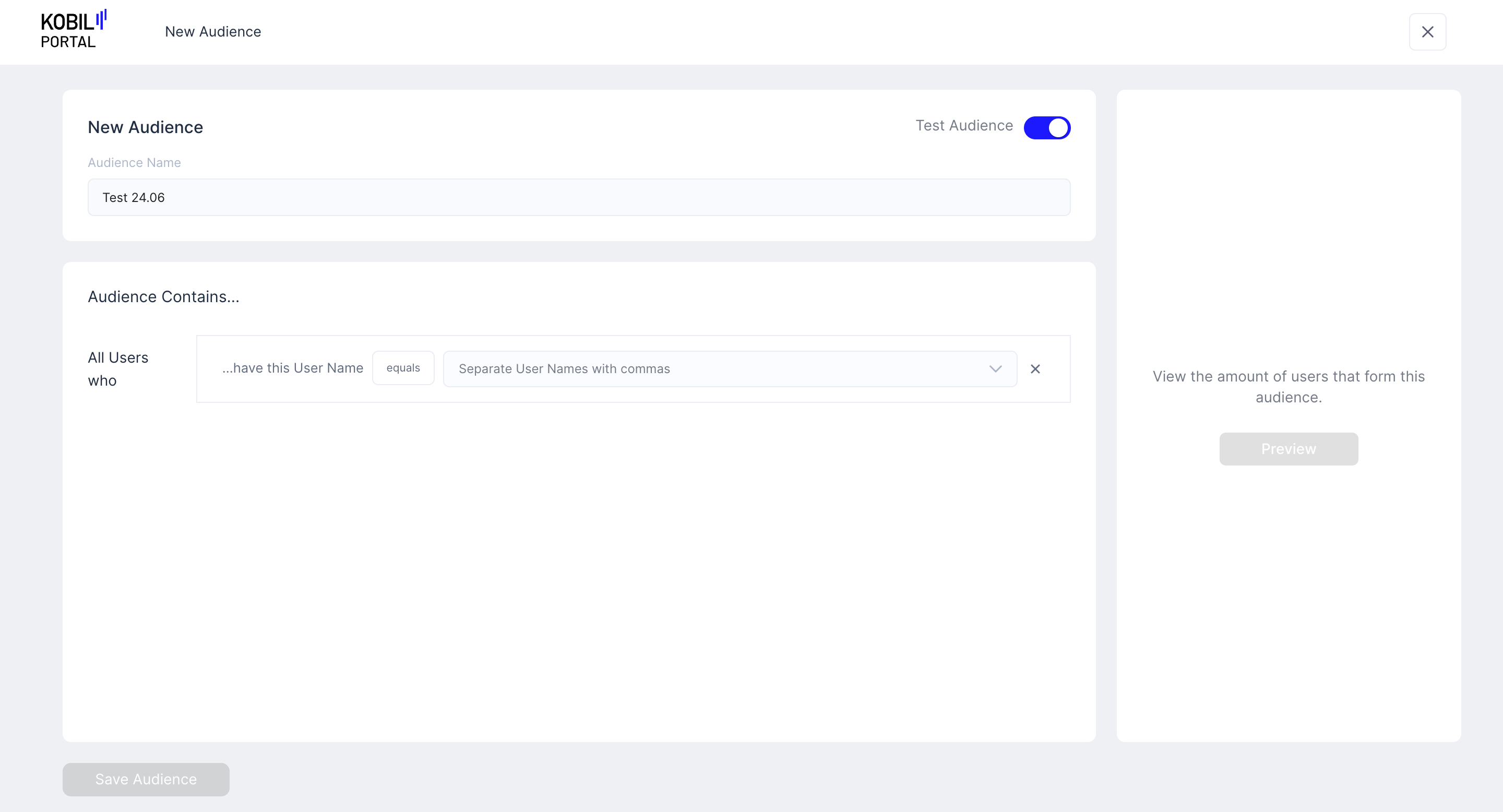1503x812 pixels.
Task: Click inside the 'Test 24.06' name field
Action: (x=579, y=197)
